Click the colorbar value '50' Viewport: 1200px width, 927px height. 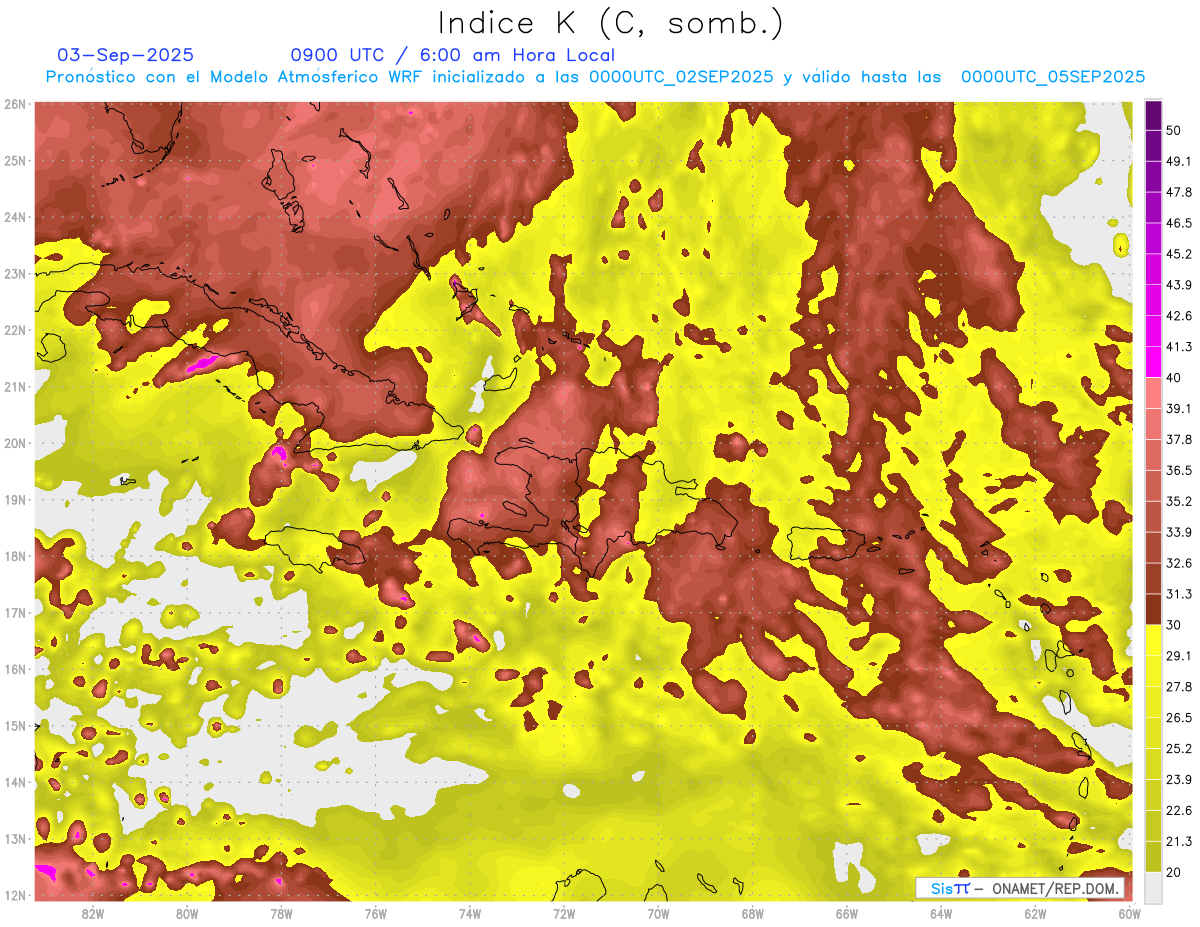1173,130
